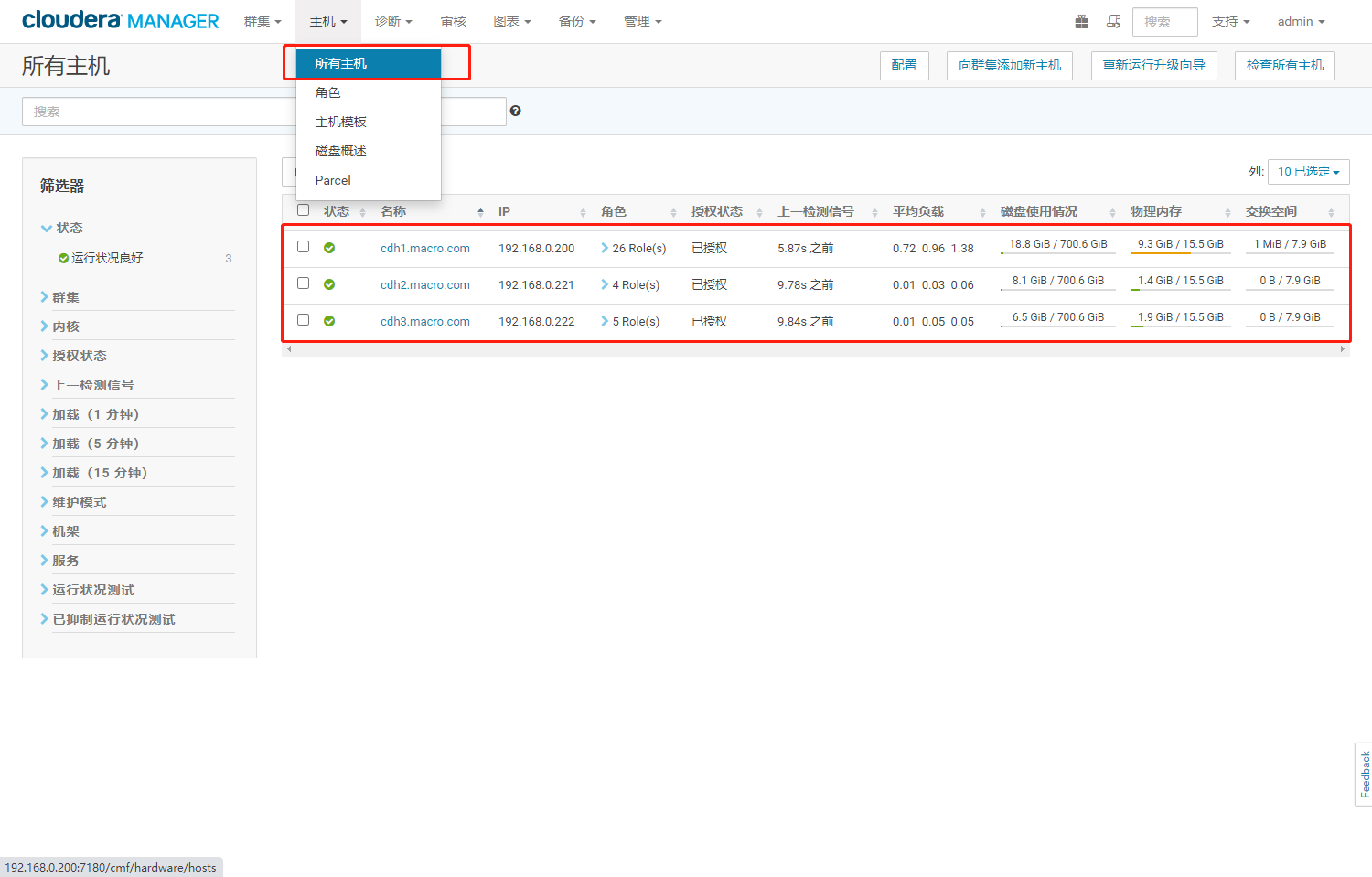Image resolution: width=1372 pixels, height=877 pixels.
Task: Click the horizontal scrollbar left arrow
Action: 289,349
